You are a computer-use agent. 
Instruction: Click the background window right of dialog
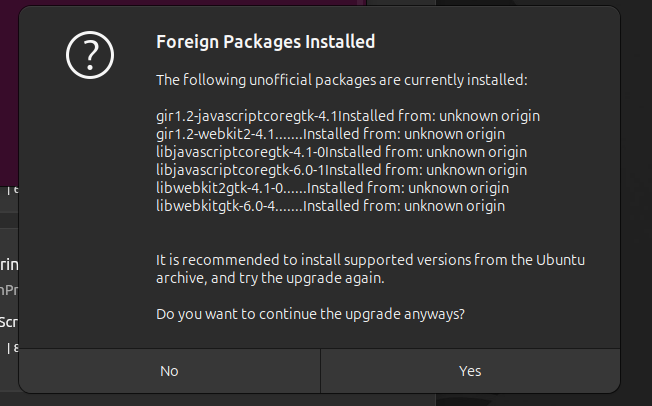[637, 200]
